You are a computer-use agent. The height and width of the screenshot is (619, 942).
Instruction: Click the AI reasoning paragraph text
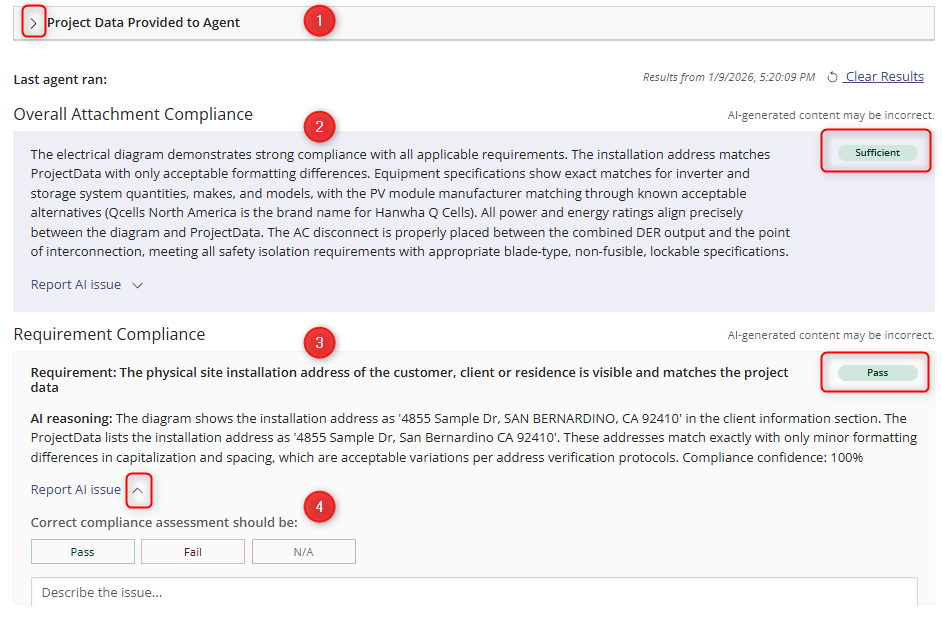(470, 437)
